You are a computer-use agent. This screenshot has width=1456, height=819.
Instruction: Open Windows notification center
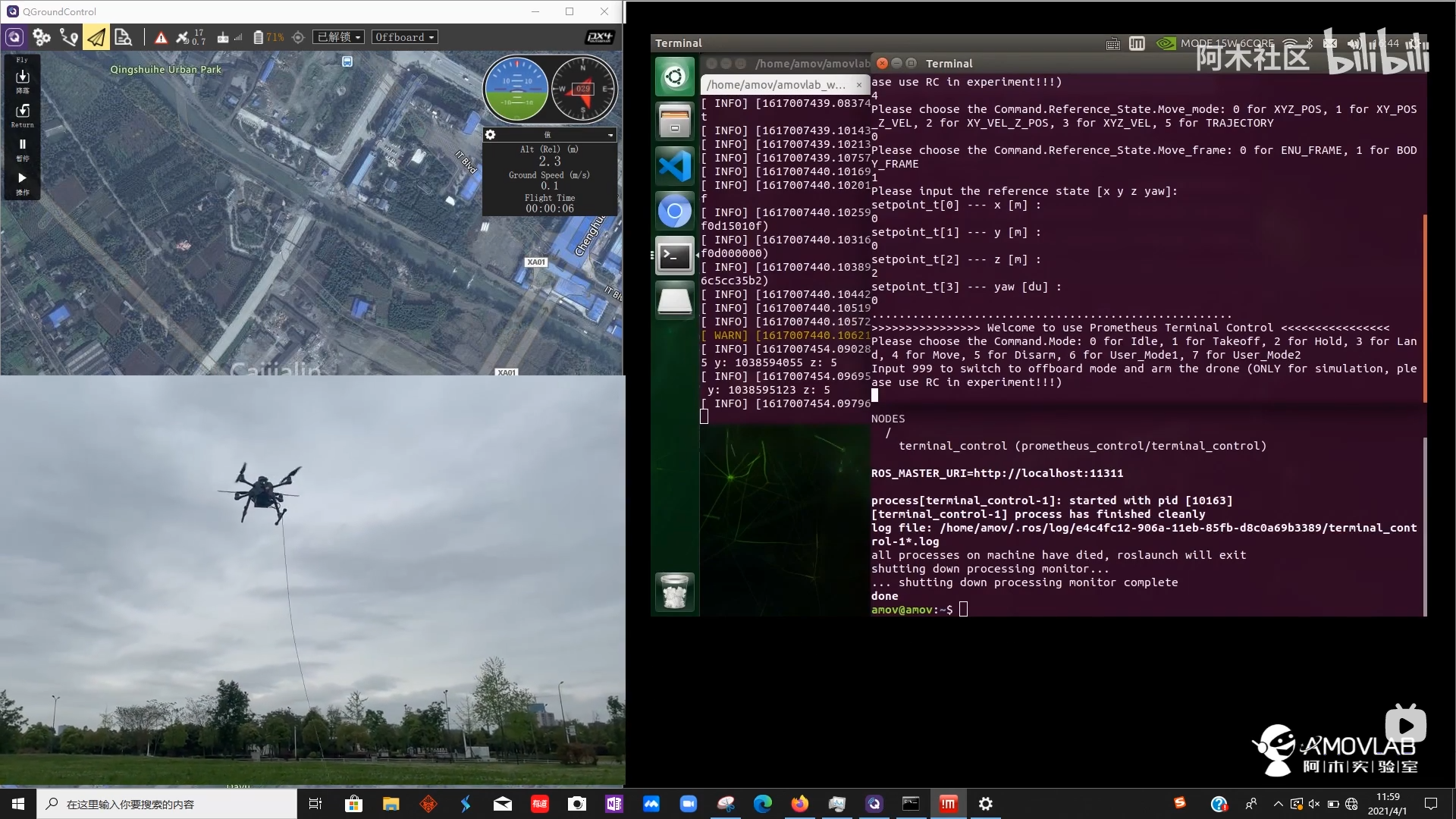1431,804
